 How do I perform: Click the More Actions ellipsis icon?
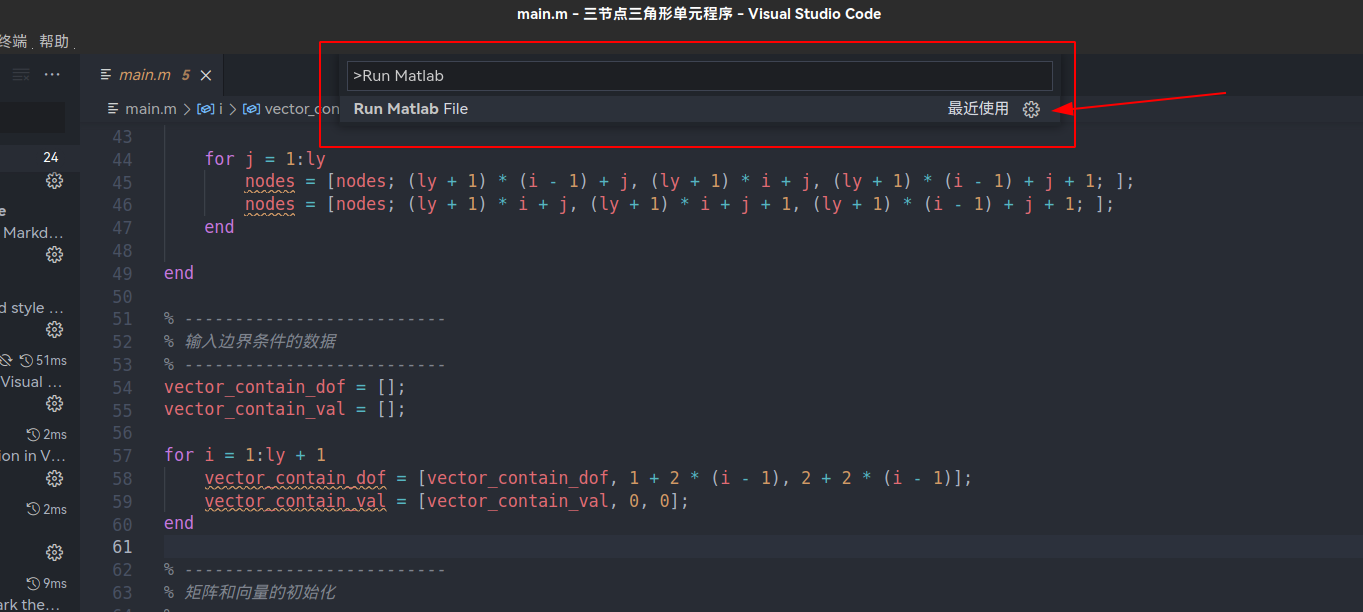point(52,74)
